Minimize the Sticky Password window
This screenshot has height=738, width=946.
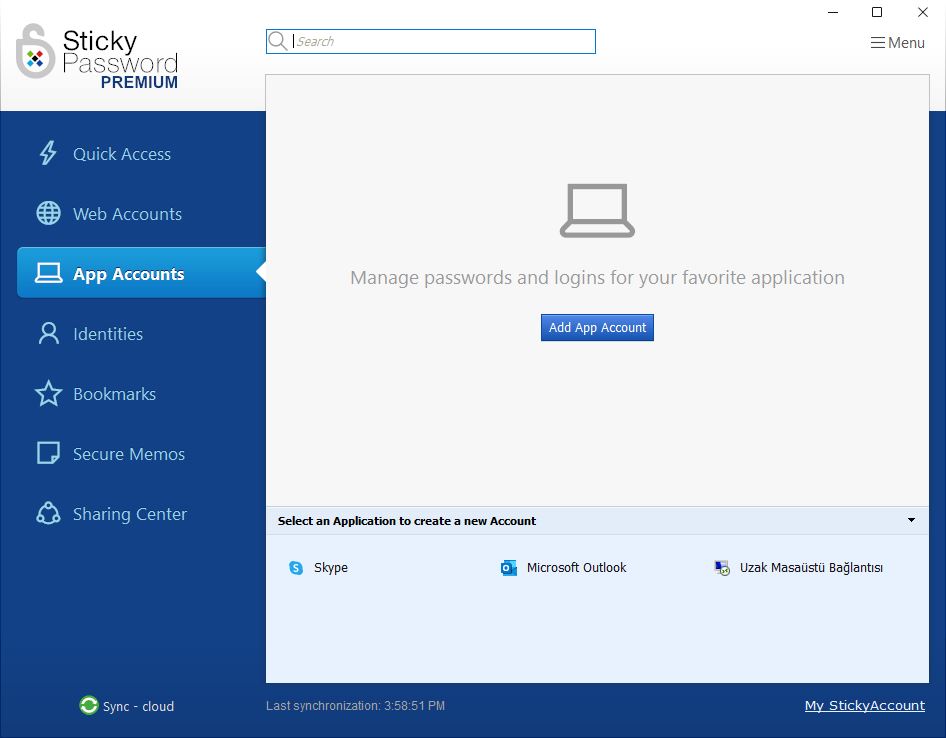click(x=833, y=12)
